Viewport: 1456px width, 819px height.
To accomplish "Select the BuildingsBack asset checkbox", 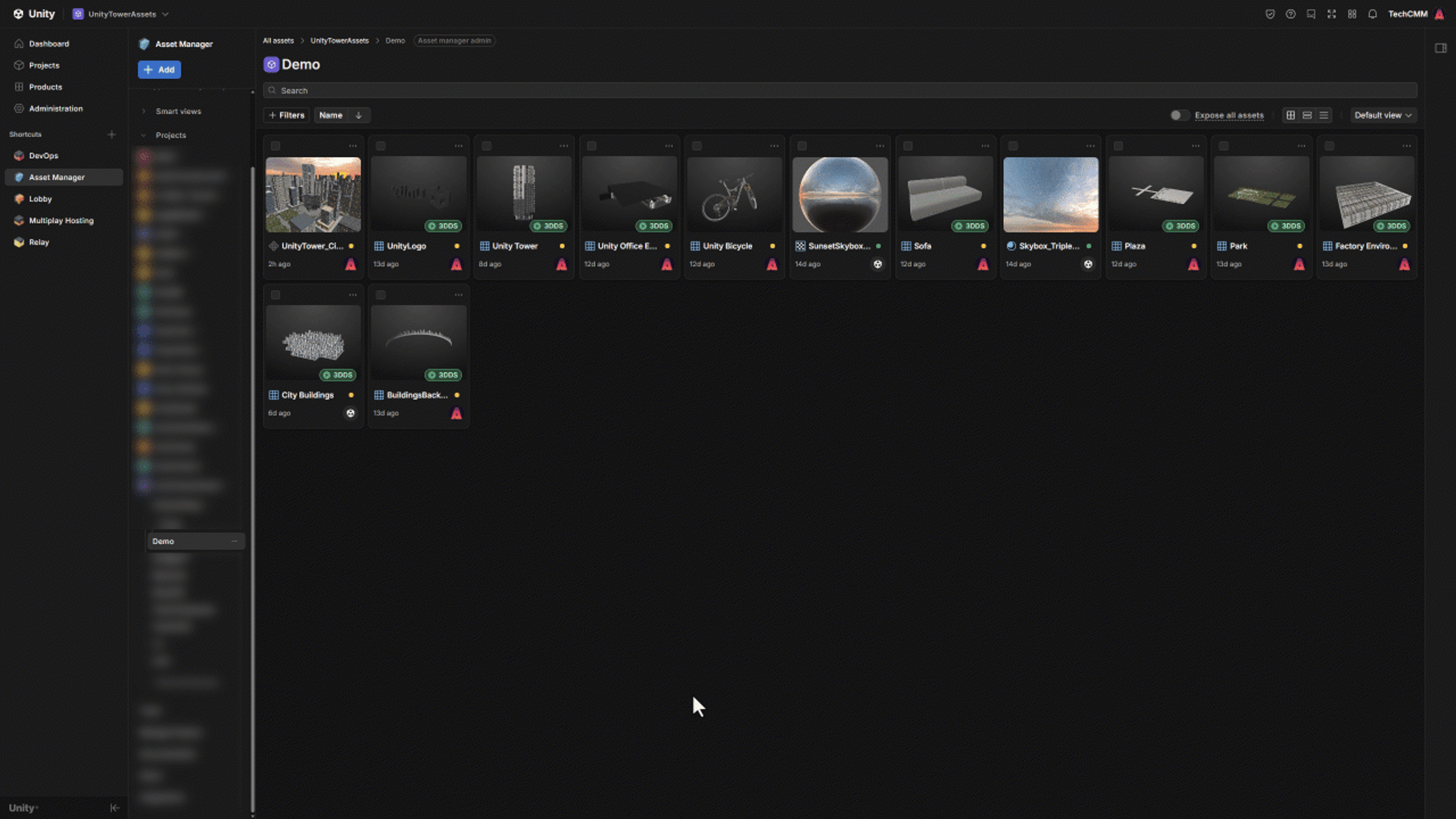I will [380, 295].
